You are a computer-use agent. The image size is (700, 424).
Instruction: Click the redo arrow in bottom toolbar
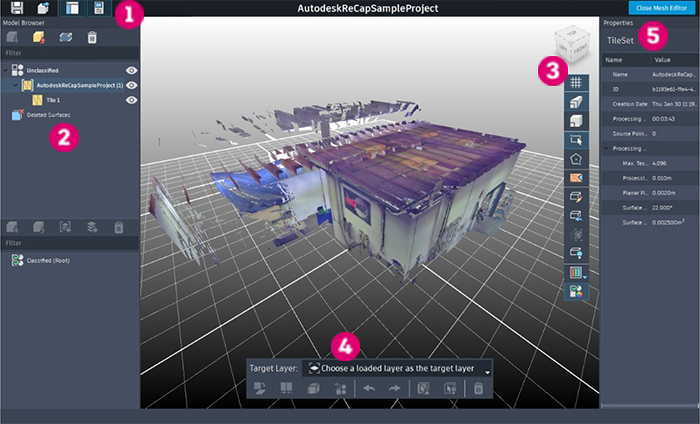pos(395,388)
